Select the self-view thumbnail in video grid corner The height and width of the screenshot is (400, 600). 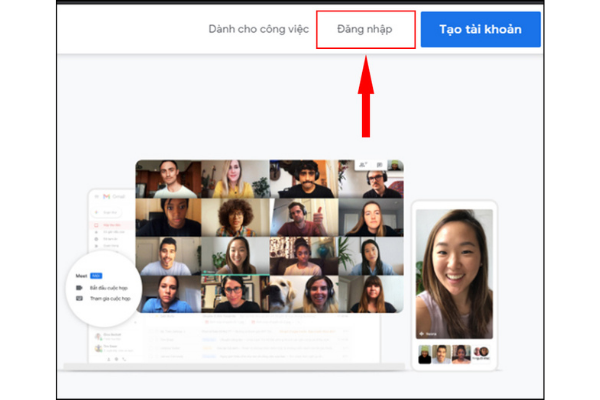coord(395,165)
